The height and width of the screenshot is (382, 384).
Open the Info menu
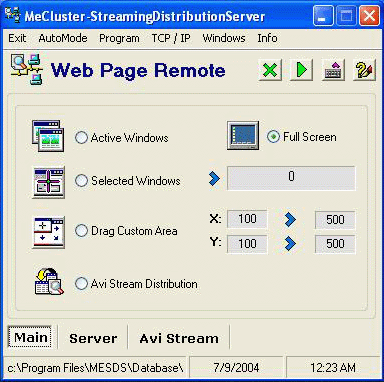point(267,38)
